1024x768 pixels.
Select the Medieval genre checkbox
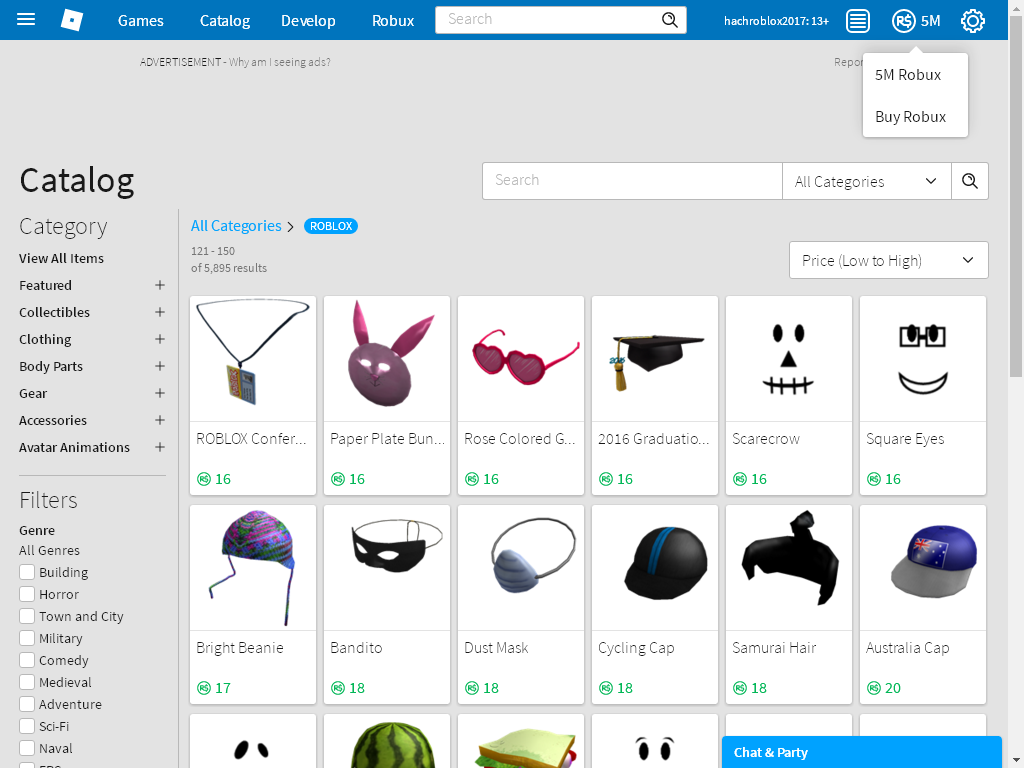coord(27,682)
